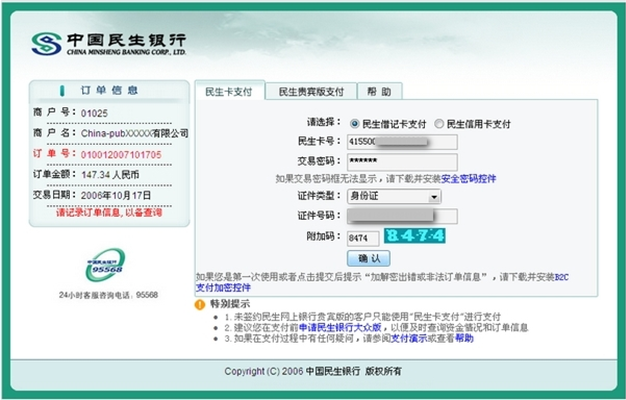The height and width of the screenshot is (400, 626).
Task: Click the 特别提示 warning icon
Action: [x=199, y=303]
